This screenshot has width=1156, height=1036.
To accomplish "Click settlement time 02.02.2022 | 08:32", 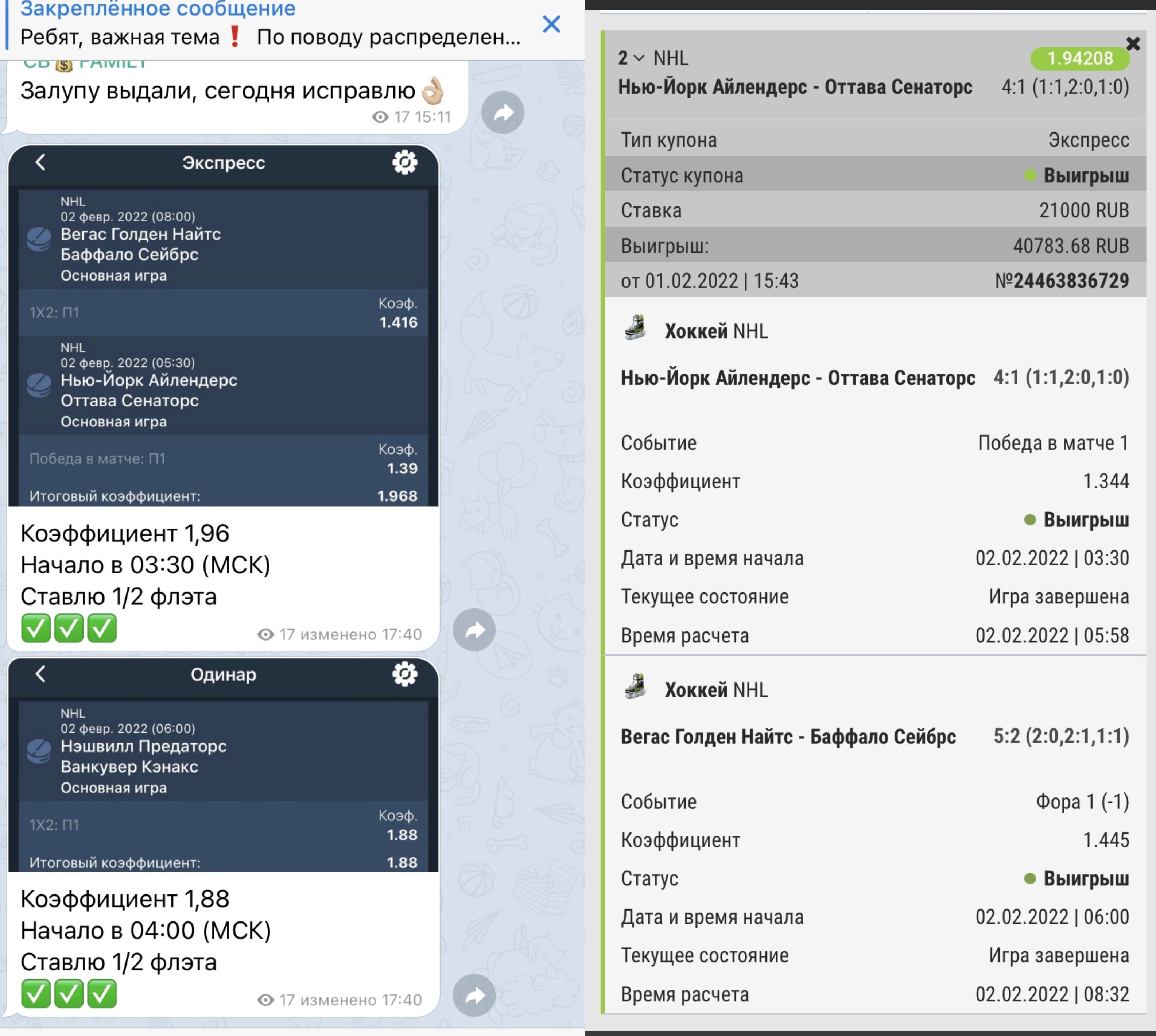I will pyautogui.click(x=1052, y=994).
